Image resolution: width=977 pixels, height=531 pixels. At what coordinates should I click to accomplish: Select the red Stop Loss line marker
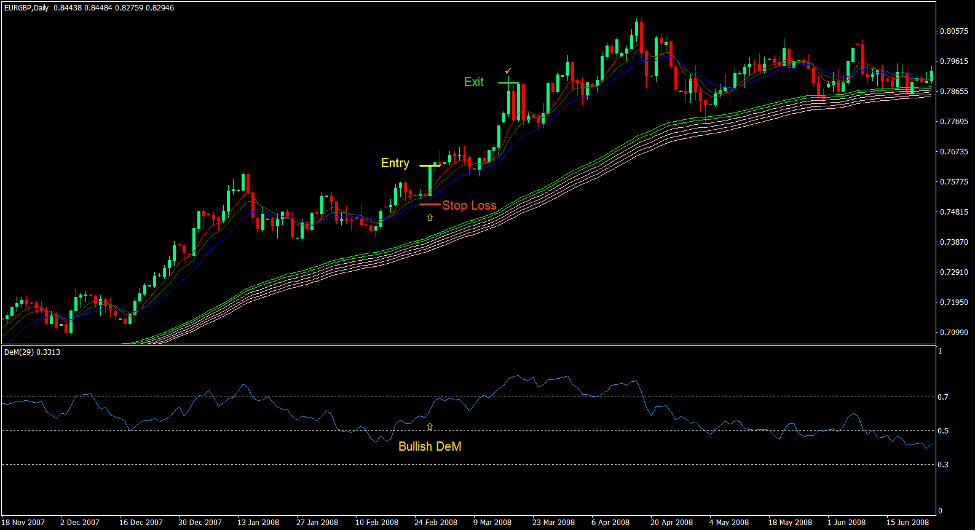(x=430, y=204)
